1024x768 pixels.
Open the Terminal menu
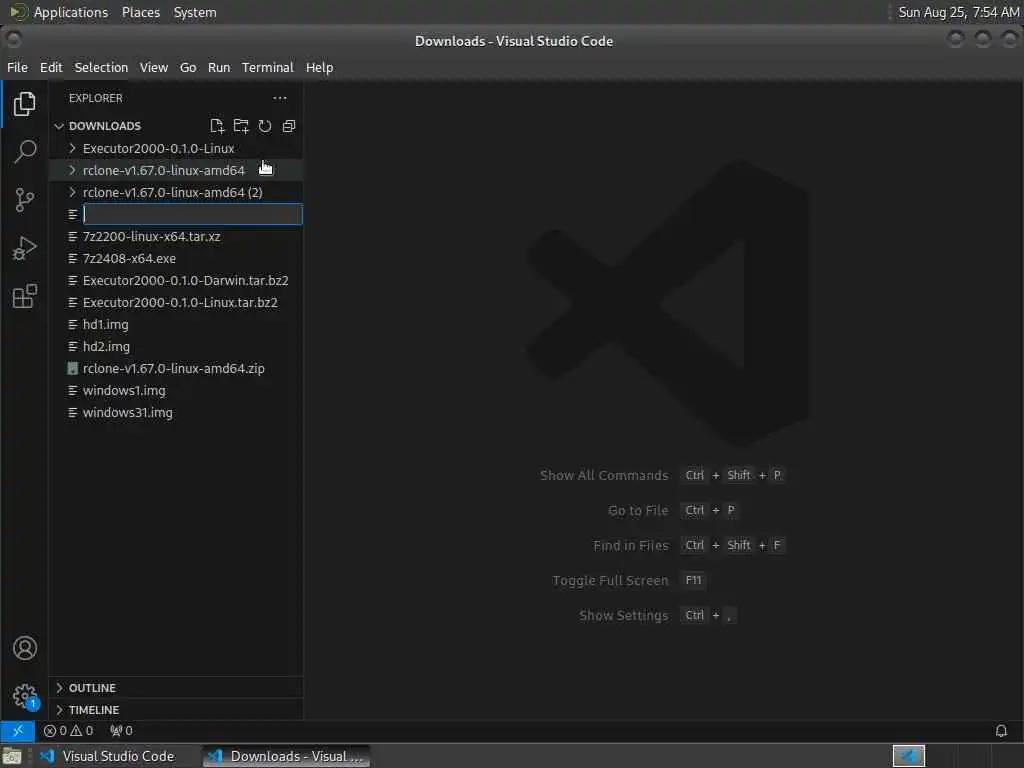(268, 67)
